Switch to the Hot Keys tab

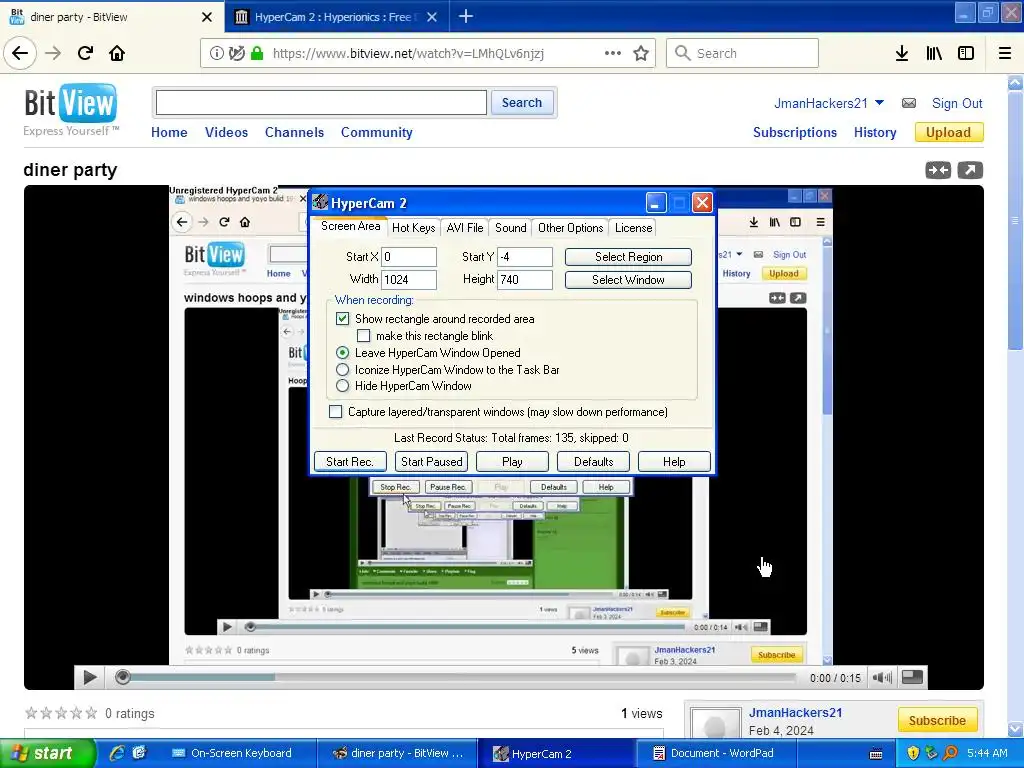click(413, 228)
